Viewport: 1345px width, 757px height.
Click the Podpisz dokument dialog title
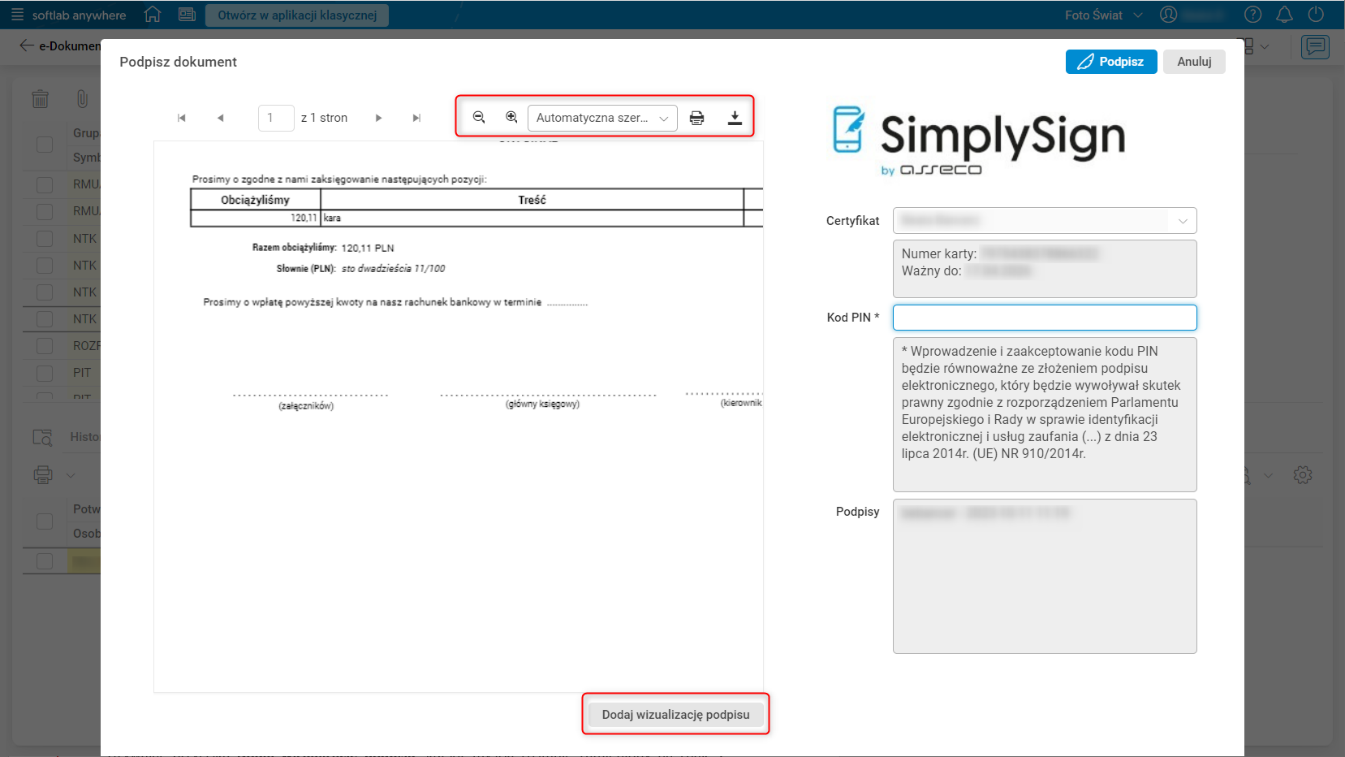(178, 61)
